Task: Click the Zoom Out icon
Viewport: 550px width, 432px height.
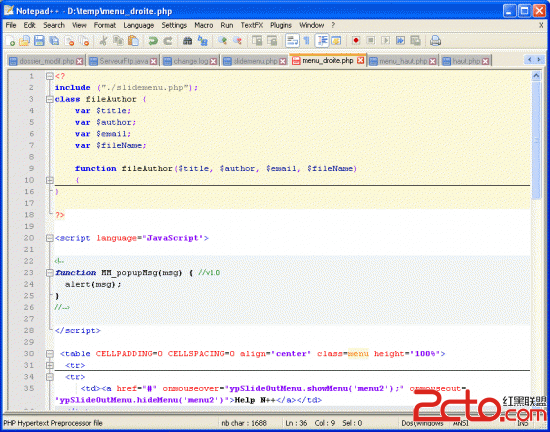Action: tap(237, 41)
